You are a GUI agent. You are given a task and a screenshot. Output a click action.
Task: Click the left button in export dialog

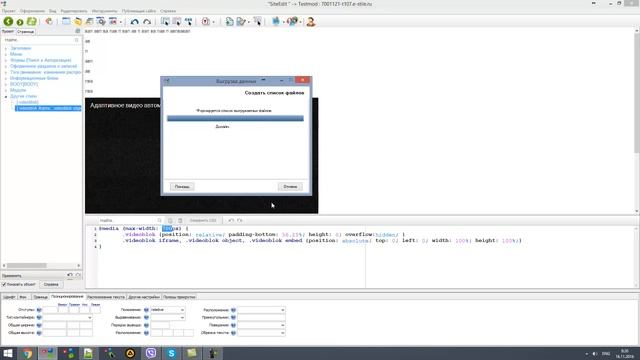click(182, 187)
